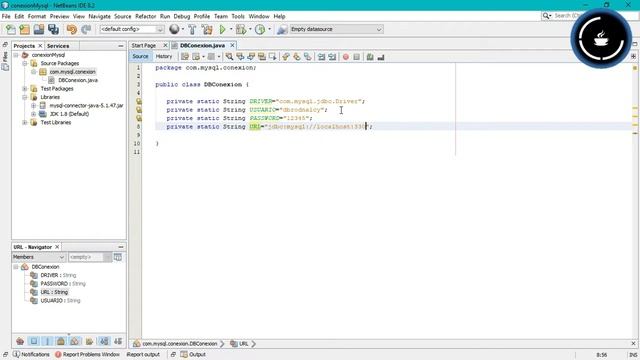Toggle Show Fields filter in Navigator
640x360 pixels.
34,341
